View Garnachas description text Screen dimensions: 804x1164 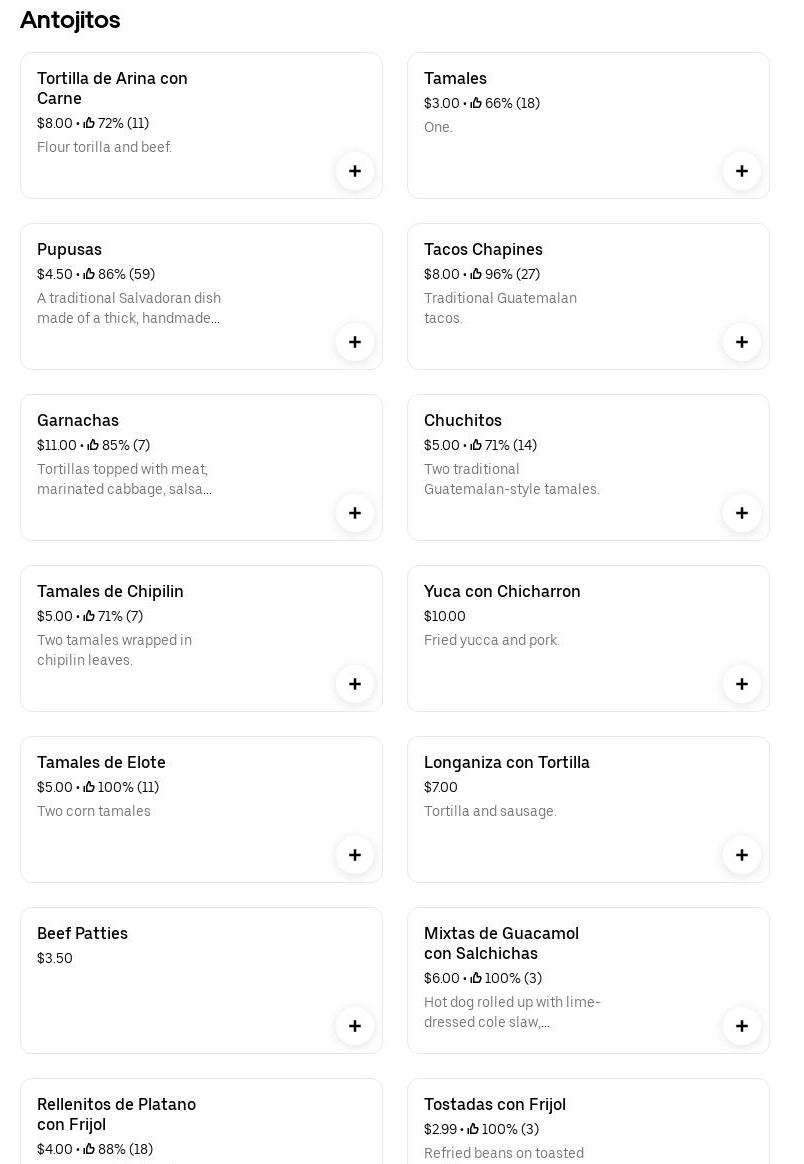pyautogui.click(x=124, y=480)
